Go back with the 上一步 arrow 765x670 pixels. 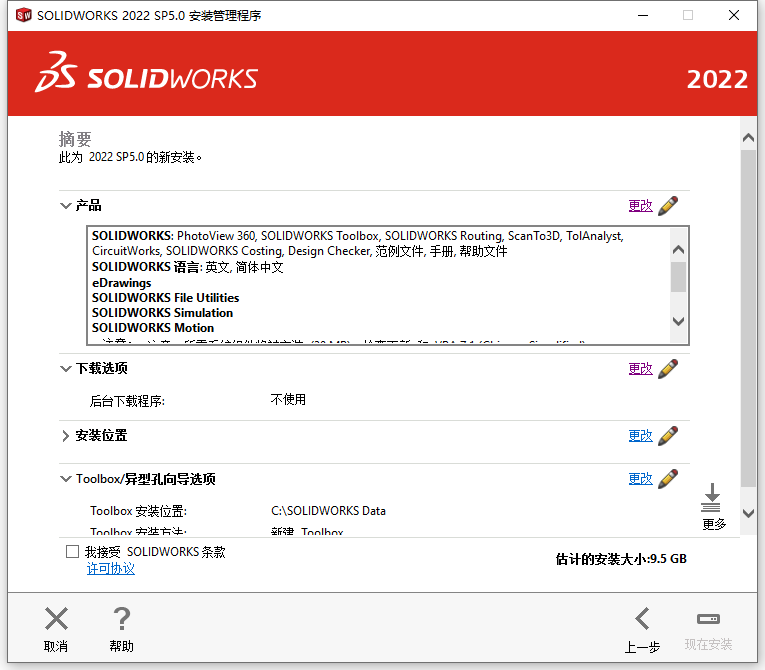point(642,619)
